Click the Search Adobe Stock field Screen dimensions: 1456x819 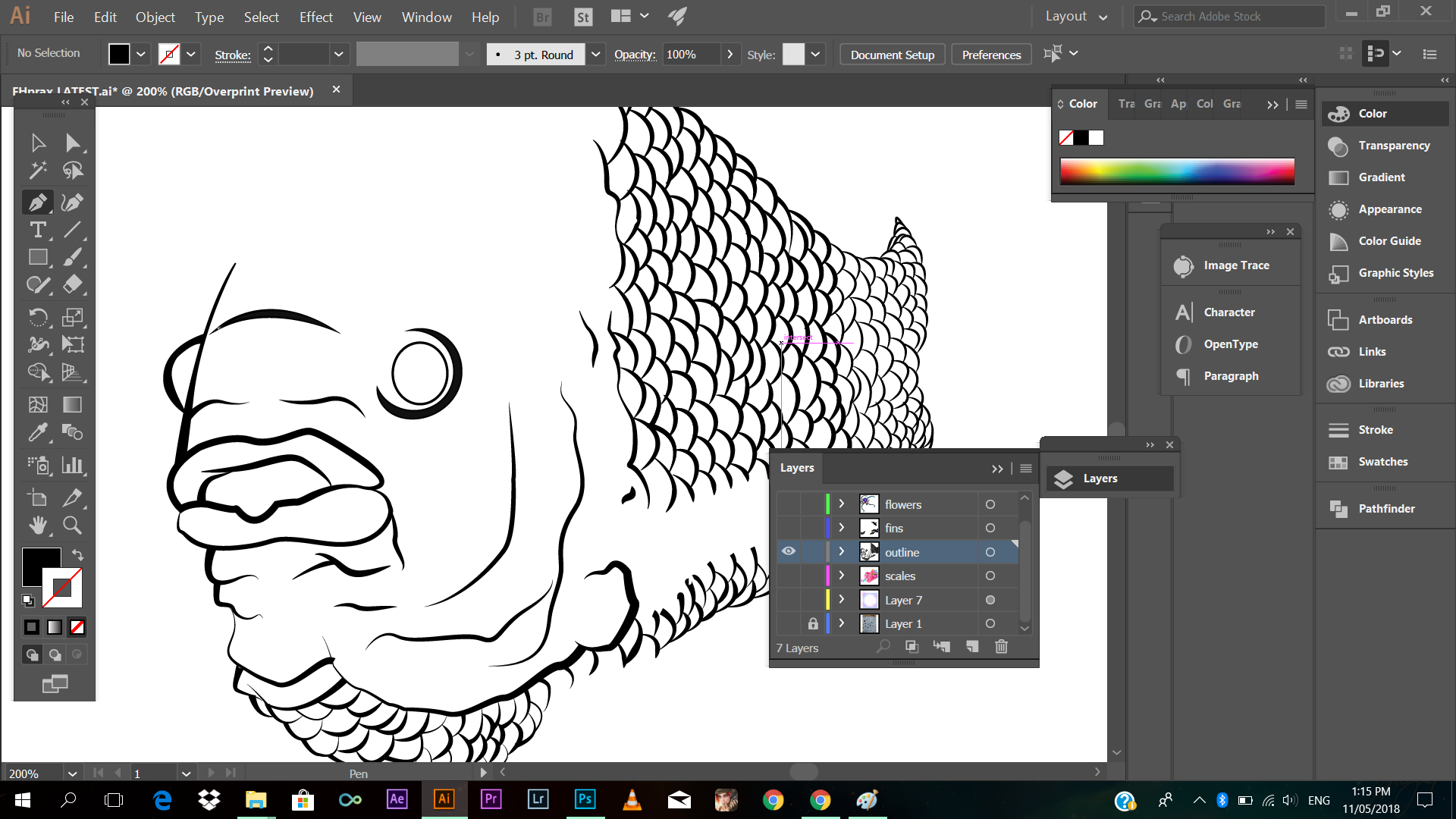[x=1228, y=17]
